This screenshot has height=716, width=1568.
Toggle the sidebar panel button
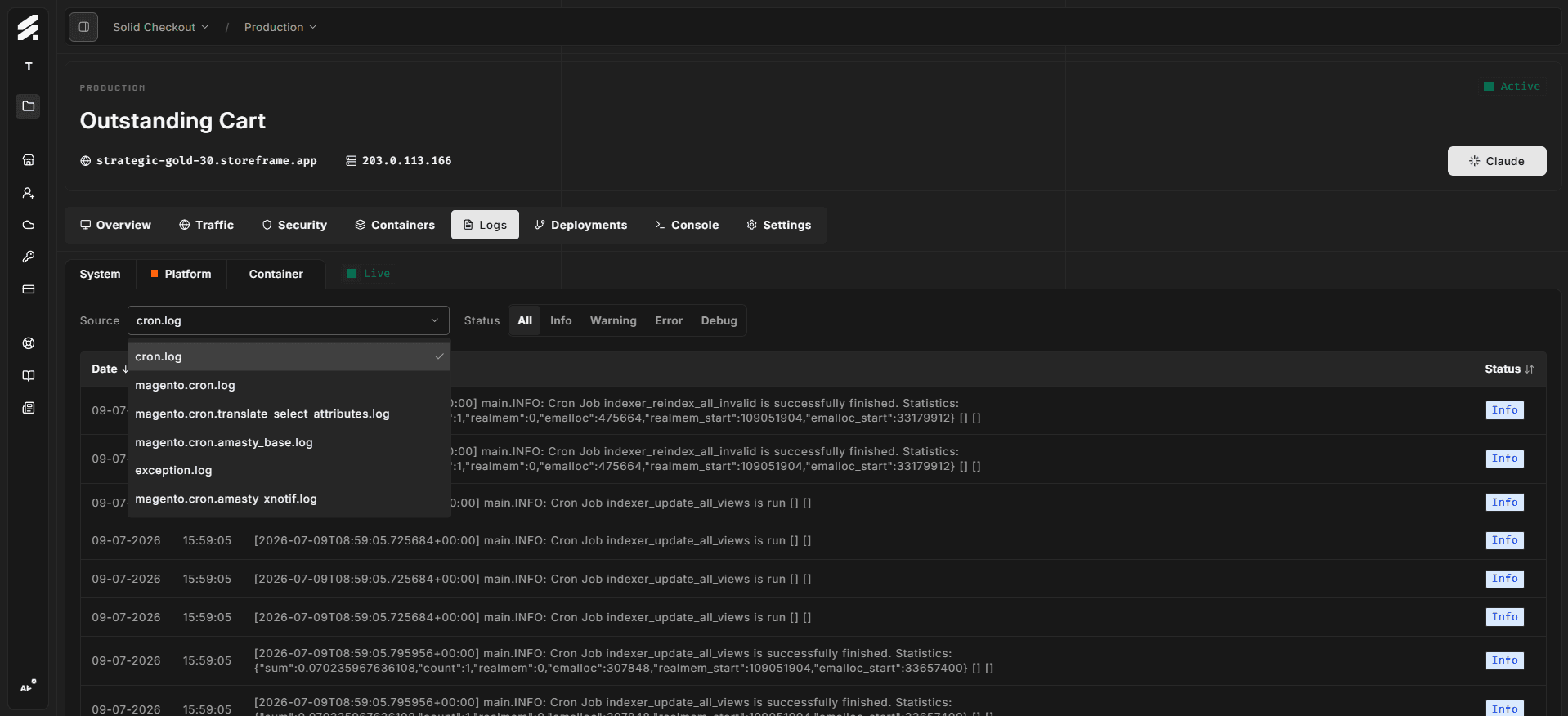point(83,27)
